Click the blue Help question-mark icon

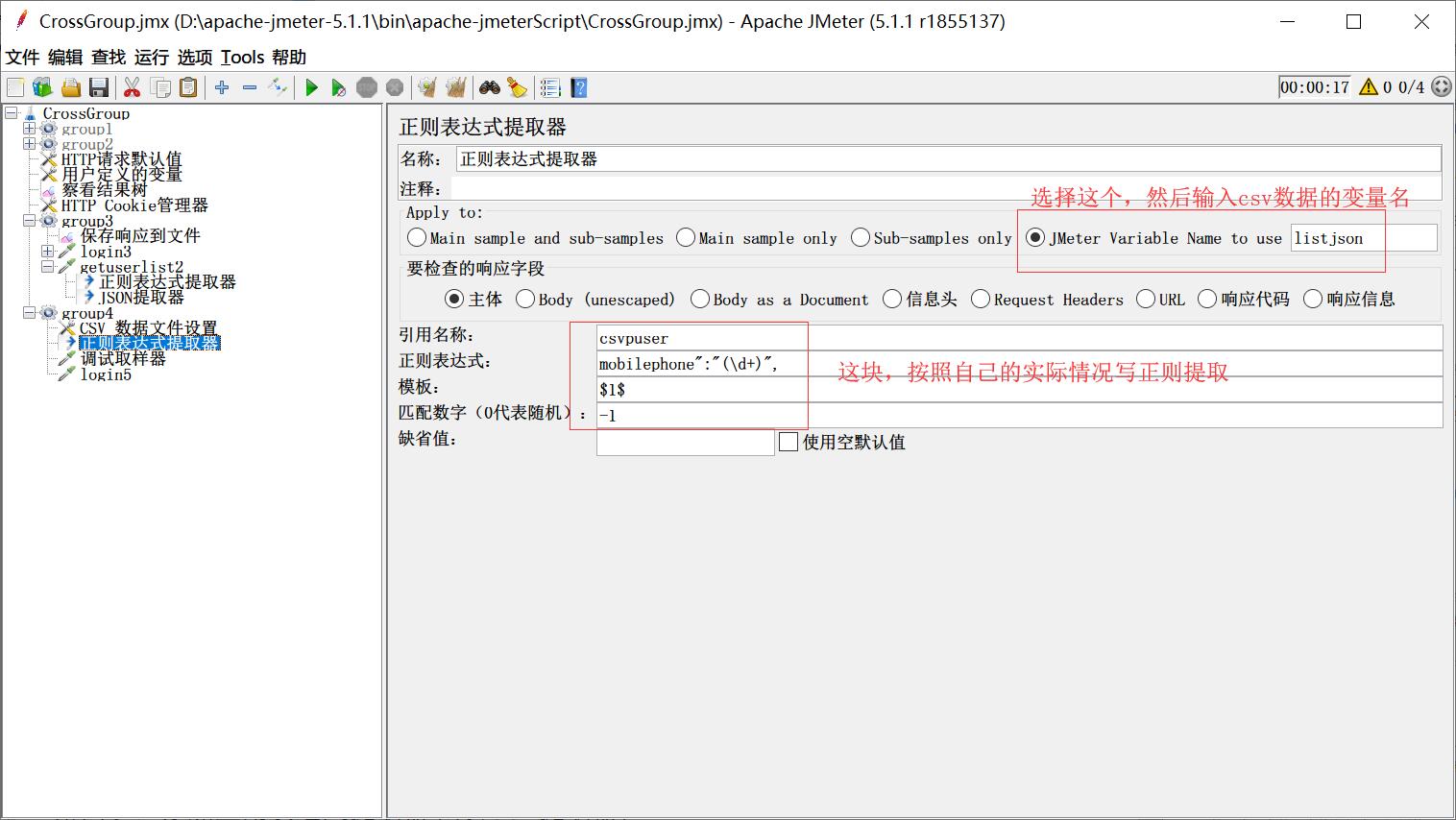pos(578,88)
